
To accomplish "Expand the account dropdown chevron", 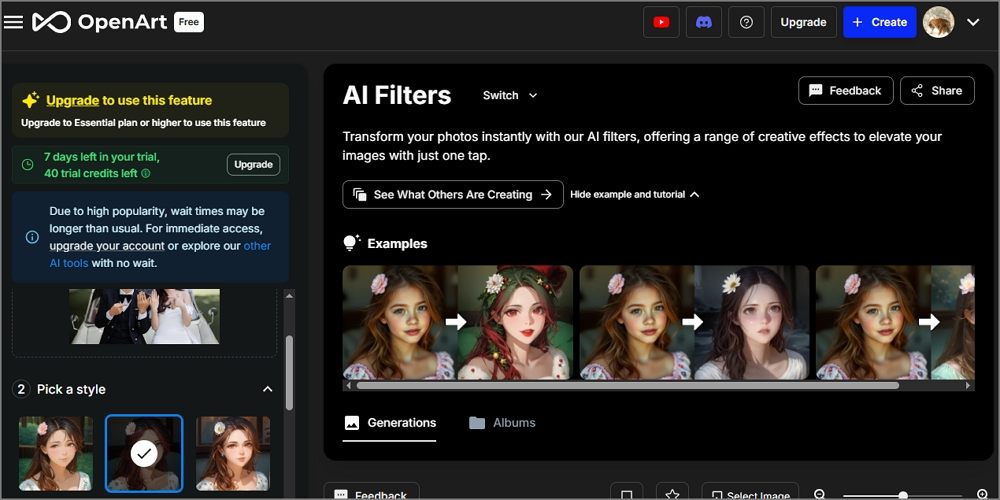I will [x=973, y=22].
